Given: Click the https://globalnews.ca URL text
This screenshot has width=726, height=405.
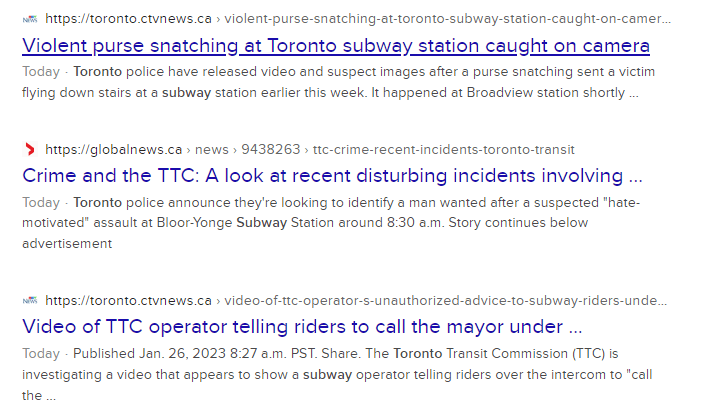Looking at the screenshot, I should pos(113,150).
